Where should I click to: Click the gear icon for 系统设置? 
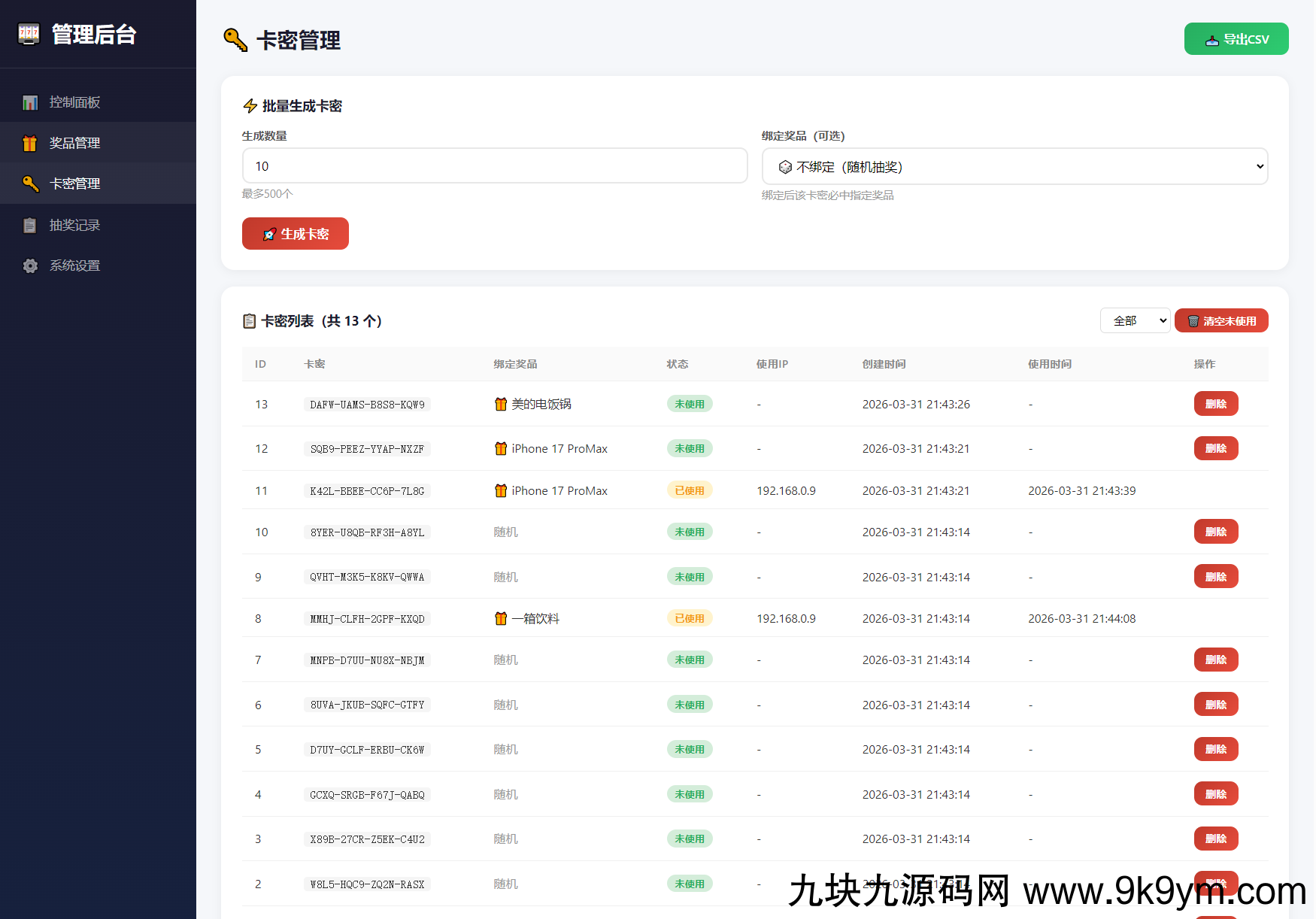coord(30,265)
